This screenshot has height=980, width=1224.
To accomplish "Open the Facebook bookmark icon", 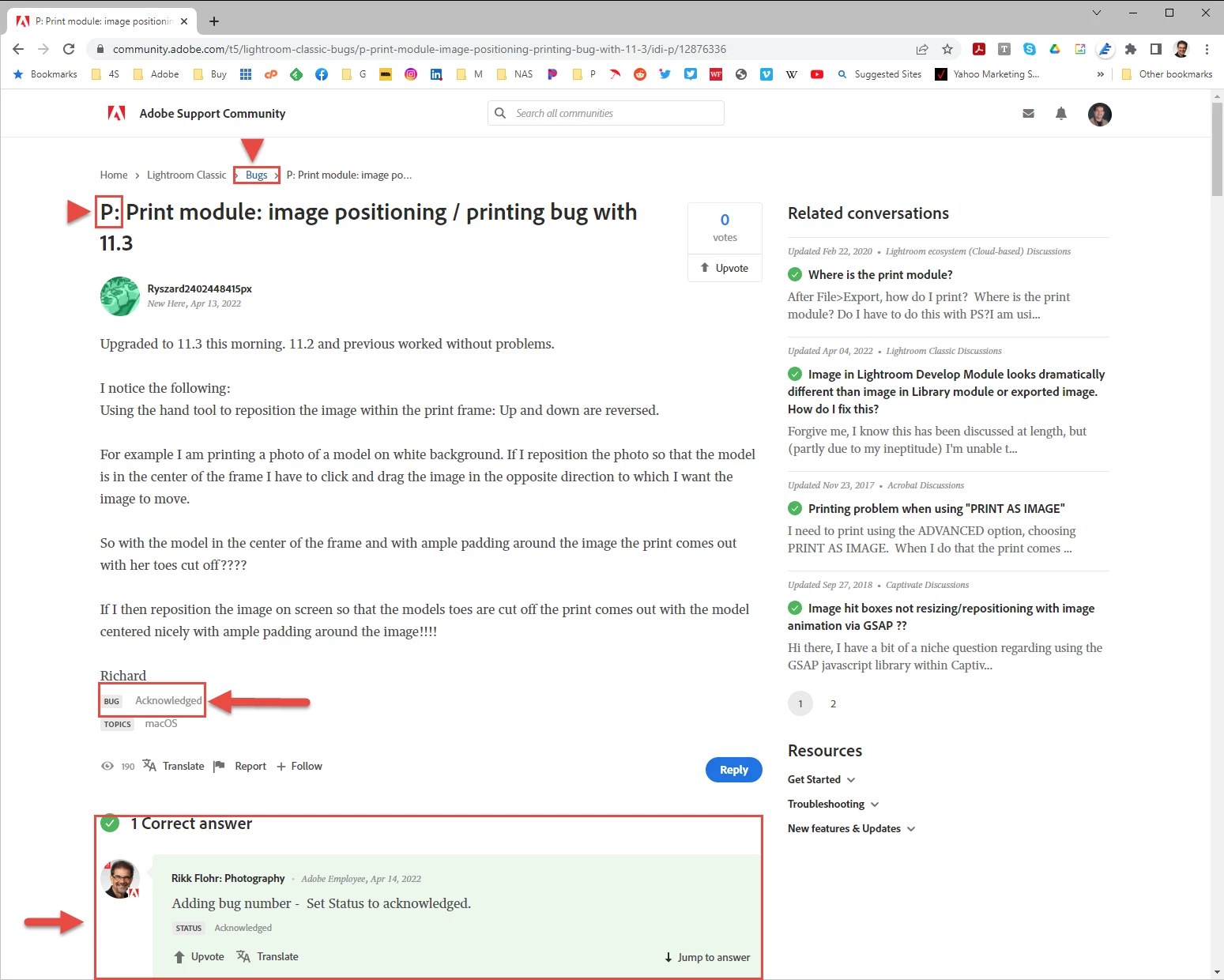I will pos(322,74).
